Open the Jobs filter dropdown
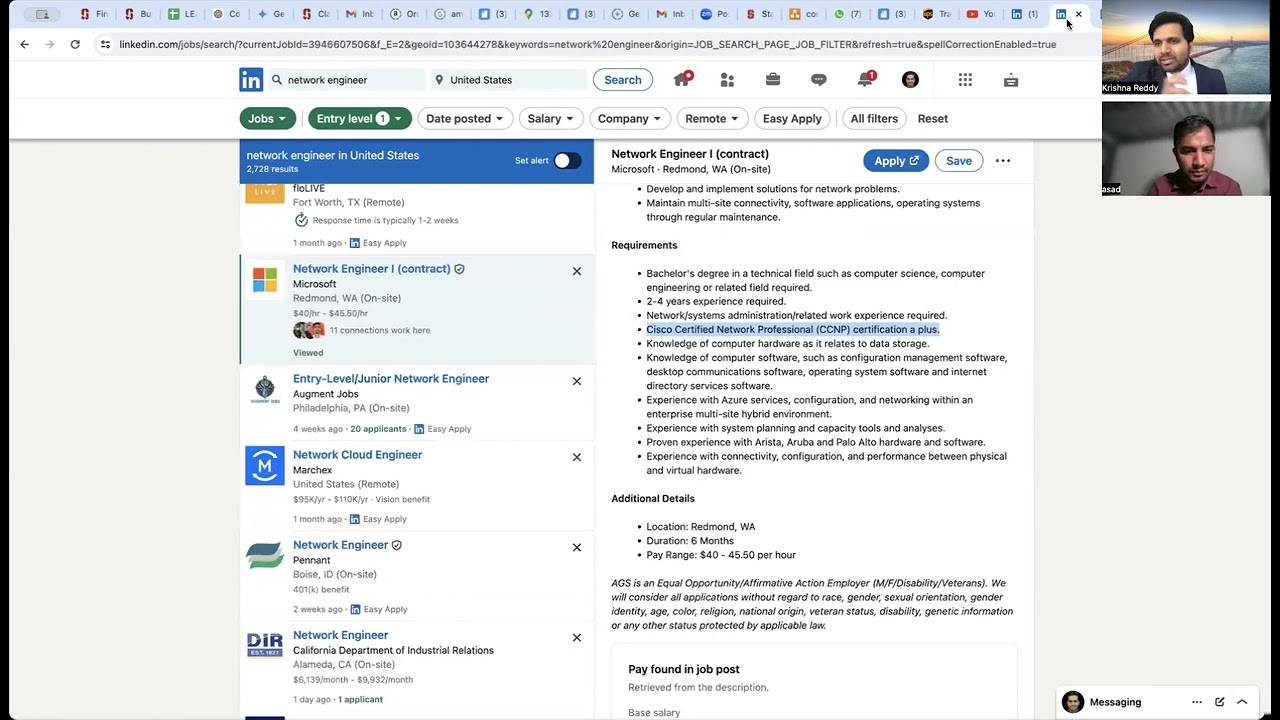The width and height of the screenshot is (1280, 720). 268,118
